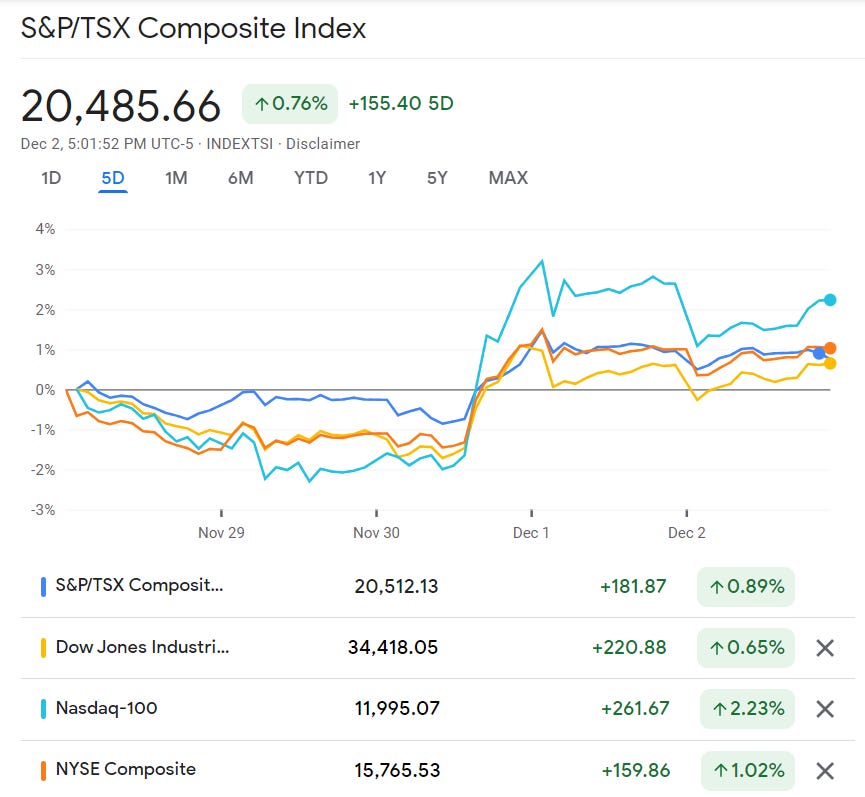Select the YTD range tab
The width and height of the screenshot is (865, 797).
point(311,178)
